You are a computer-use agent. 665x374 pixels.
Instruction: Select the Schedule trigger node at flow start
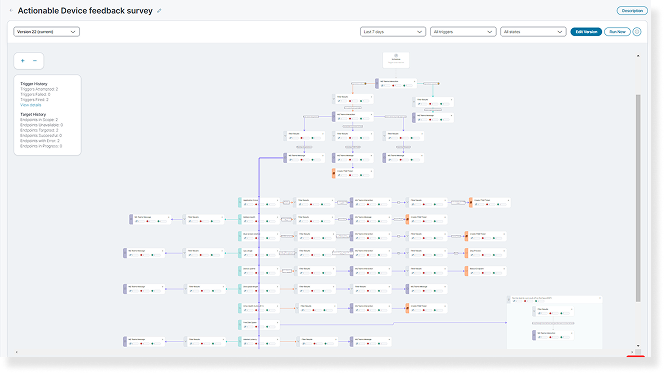coord(396,60)
